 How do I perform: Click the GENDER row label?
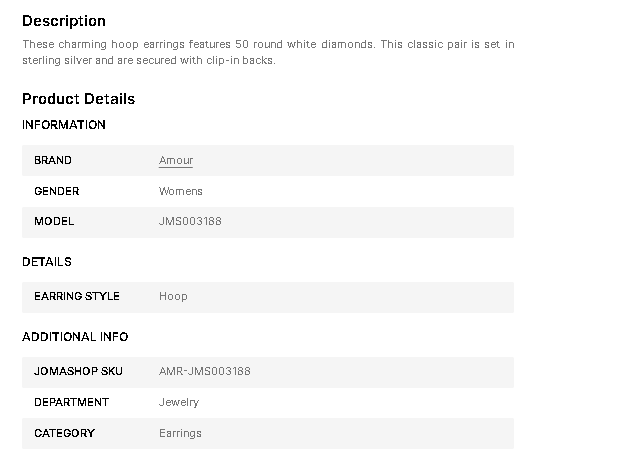[x=57, y=191]
